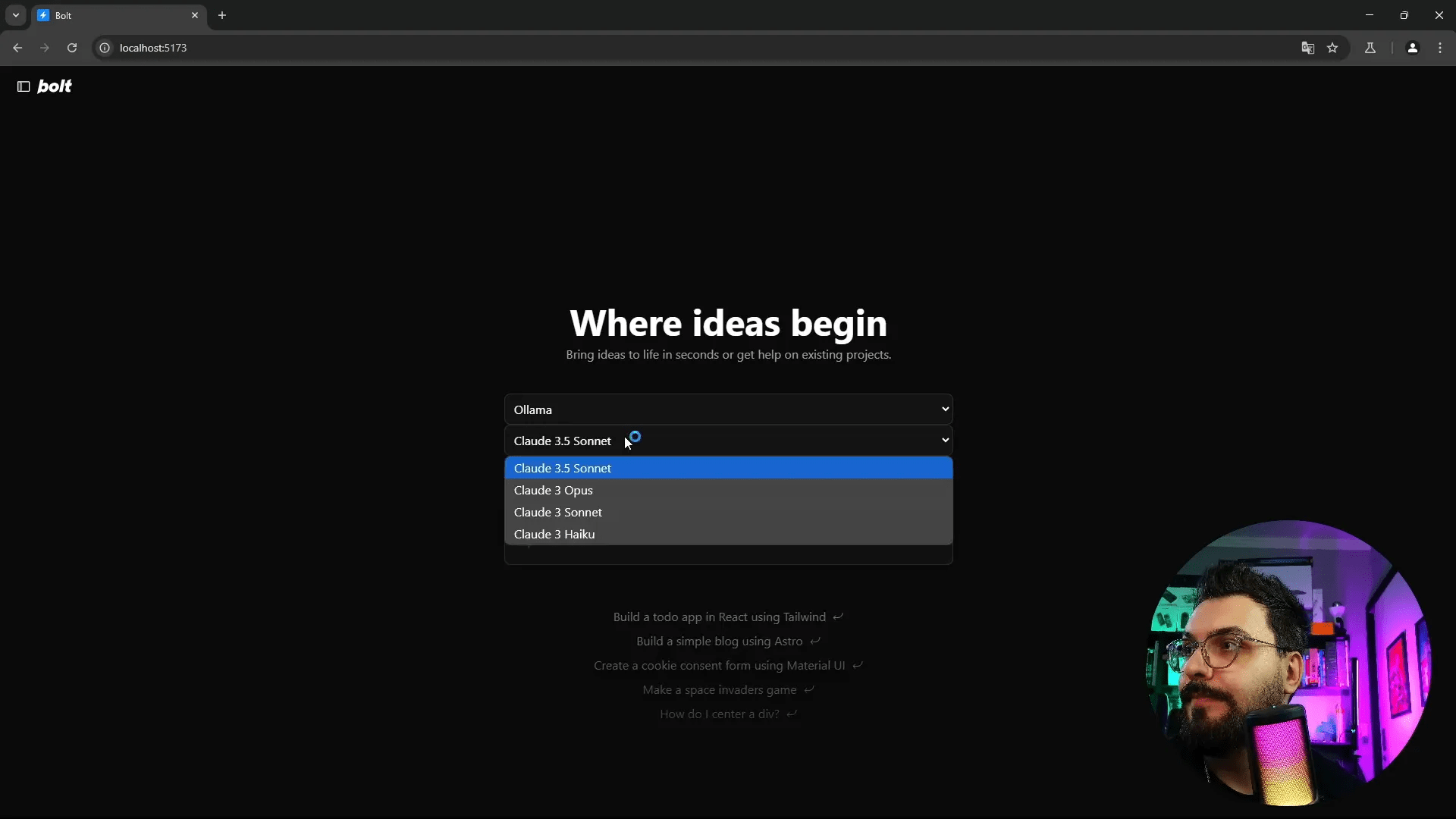This screenshot has height=819, width=1456.
Task: Pick Claude 3 Haiku model
Action: [x=728, y=534]
